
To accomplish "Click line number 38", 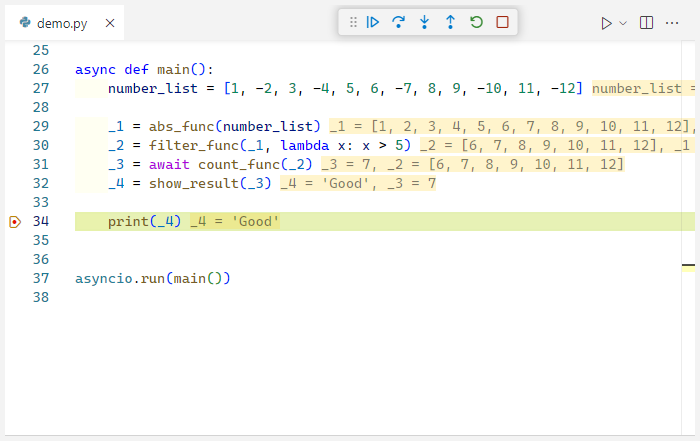I will pyautogui.click(x=41, y=297).
